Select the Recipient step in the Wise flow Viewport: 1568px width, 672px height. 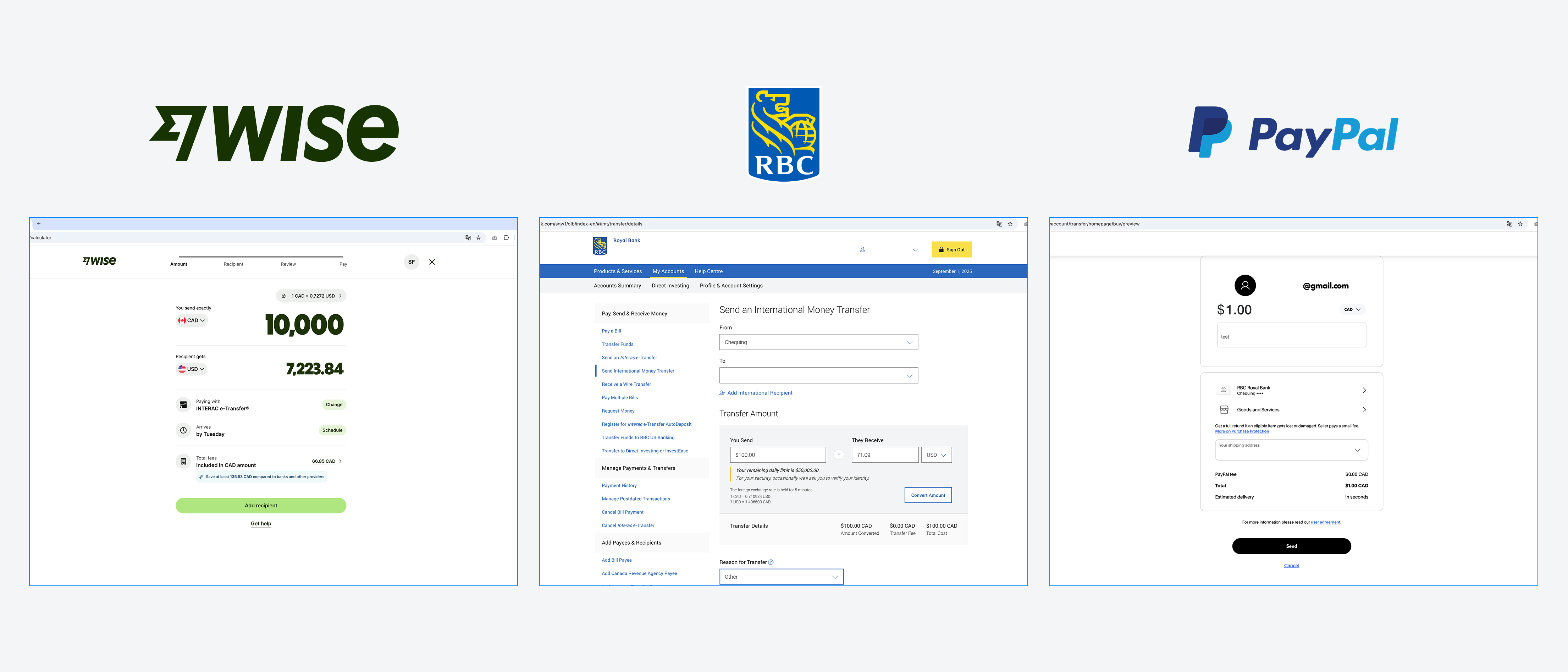pyautogui.click(x=233, y=264)
